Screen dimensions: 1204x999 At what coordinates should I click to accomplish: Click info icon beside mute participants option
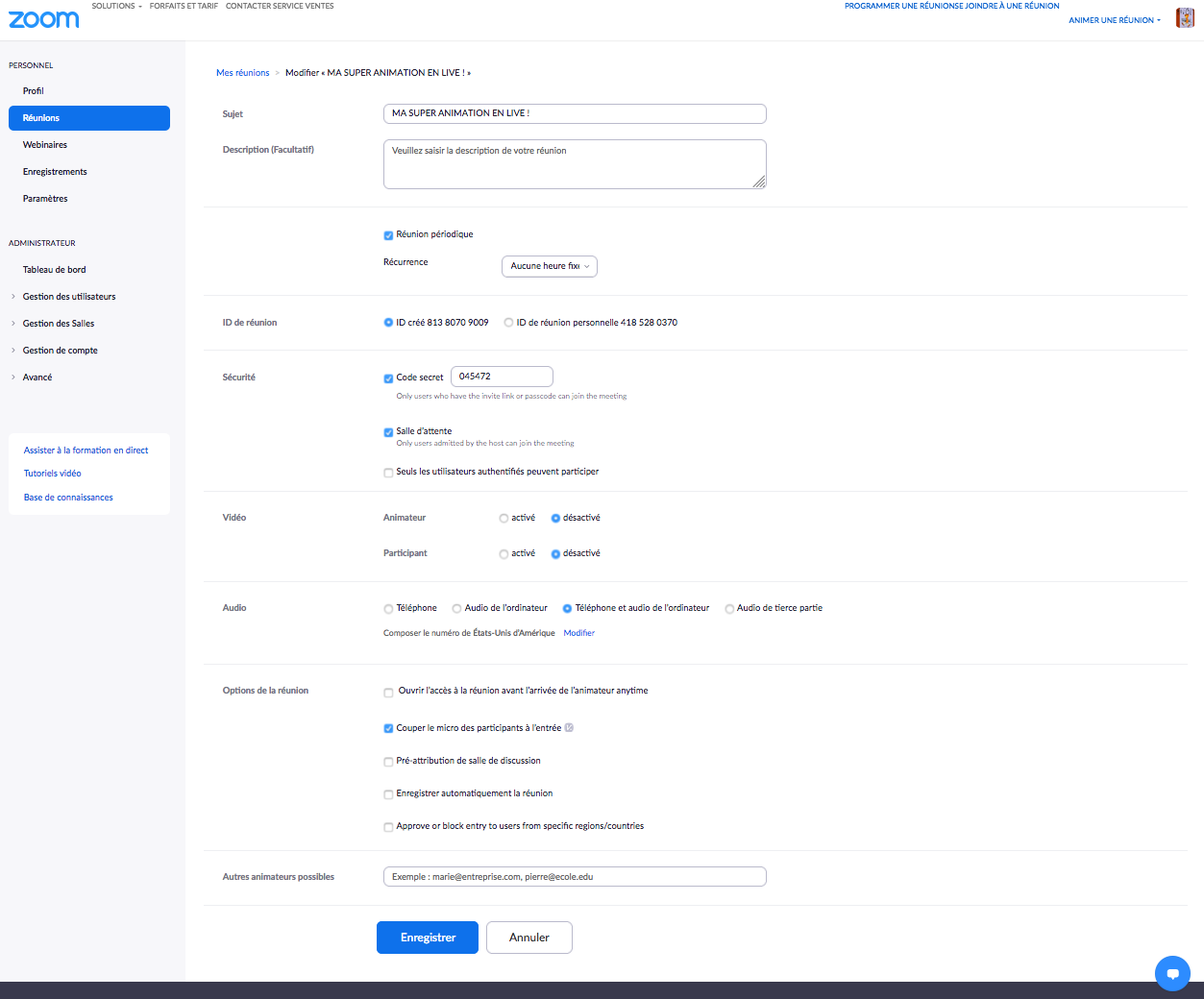pos(569,728)
